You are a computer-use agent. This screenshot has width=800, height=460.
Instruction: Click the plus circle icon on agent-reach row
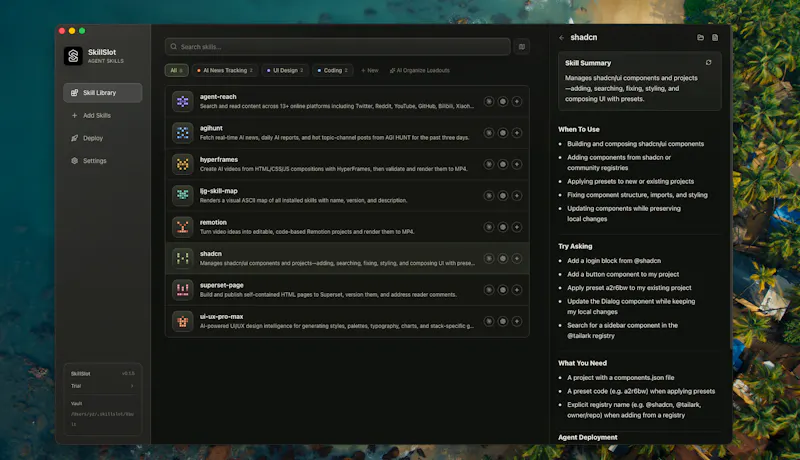tap(517, 101)
